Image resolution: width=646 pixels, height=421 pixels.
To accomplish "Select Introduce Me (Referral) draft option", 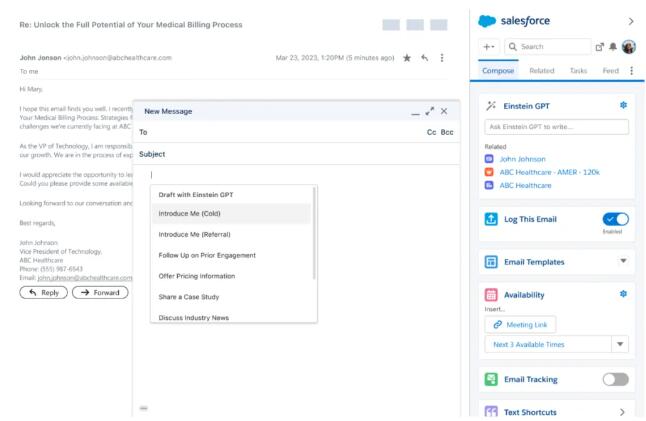I will (196, 234).
